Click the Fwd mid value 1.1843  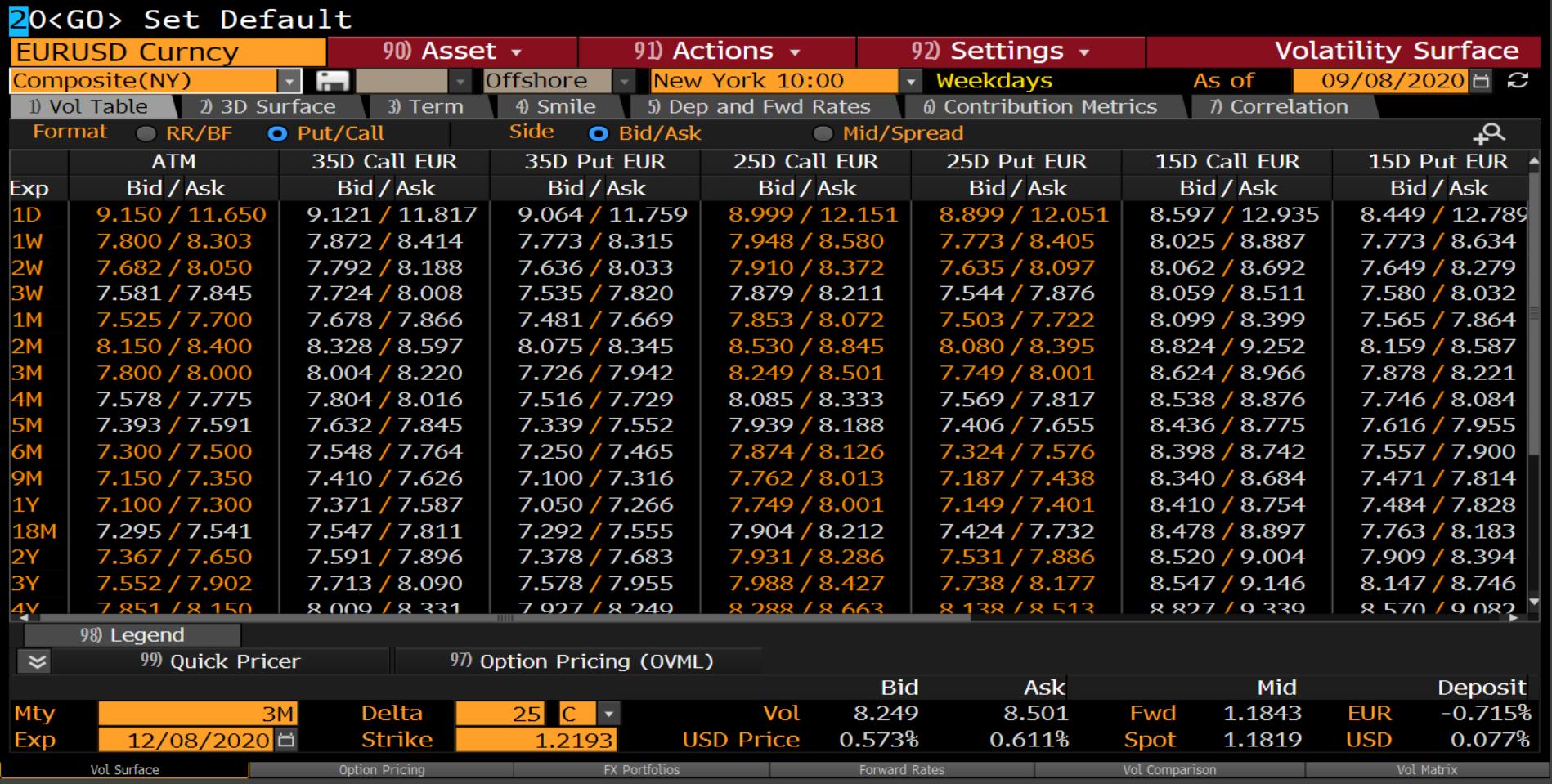1262,714
